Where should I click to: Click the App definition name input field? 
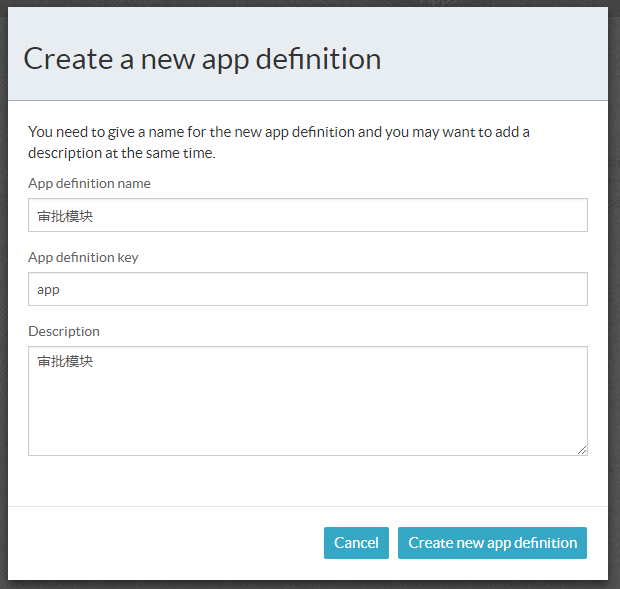307,215
